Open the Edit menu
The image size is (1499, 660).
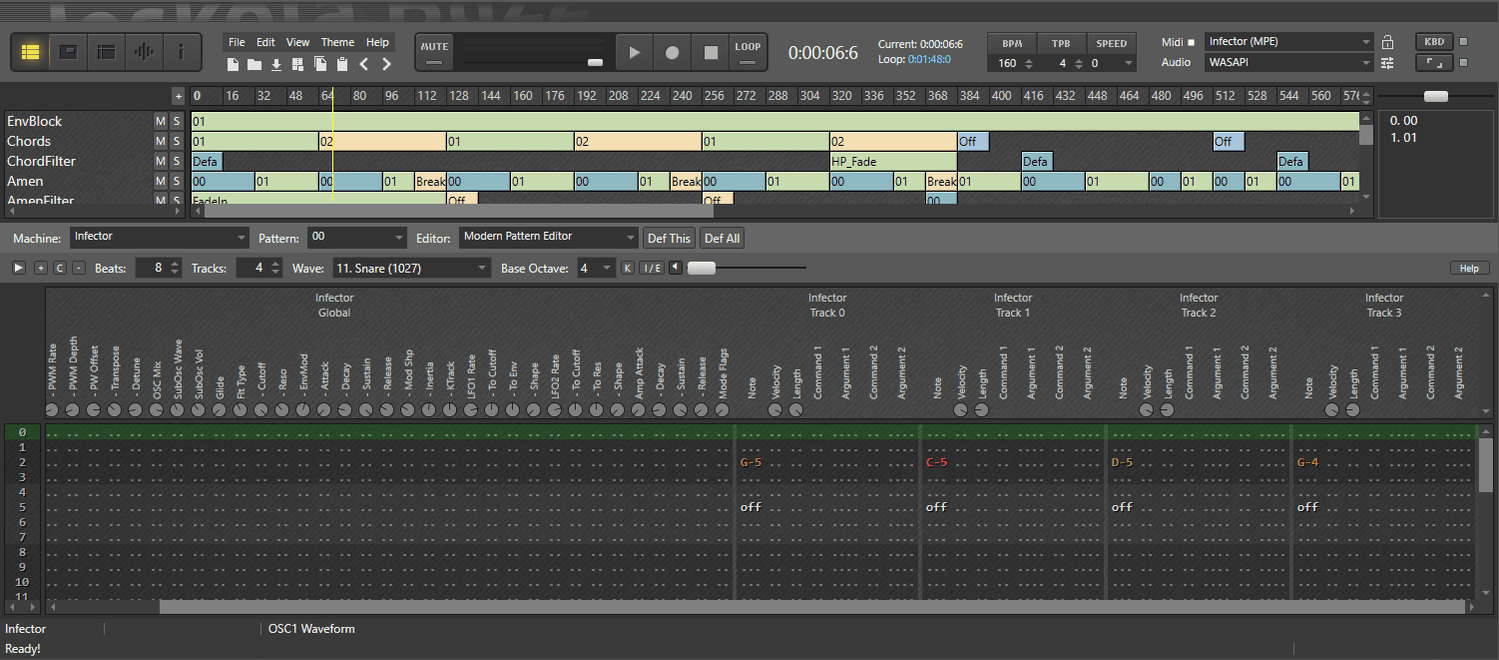(x=265, y=42)
